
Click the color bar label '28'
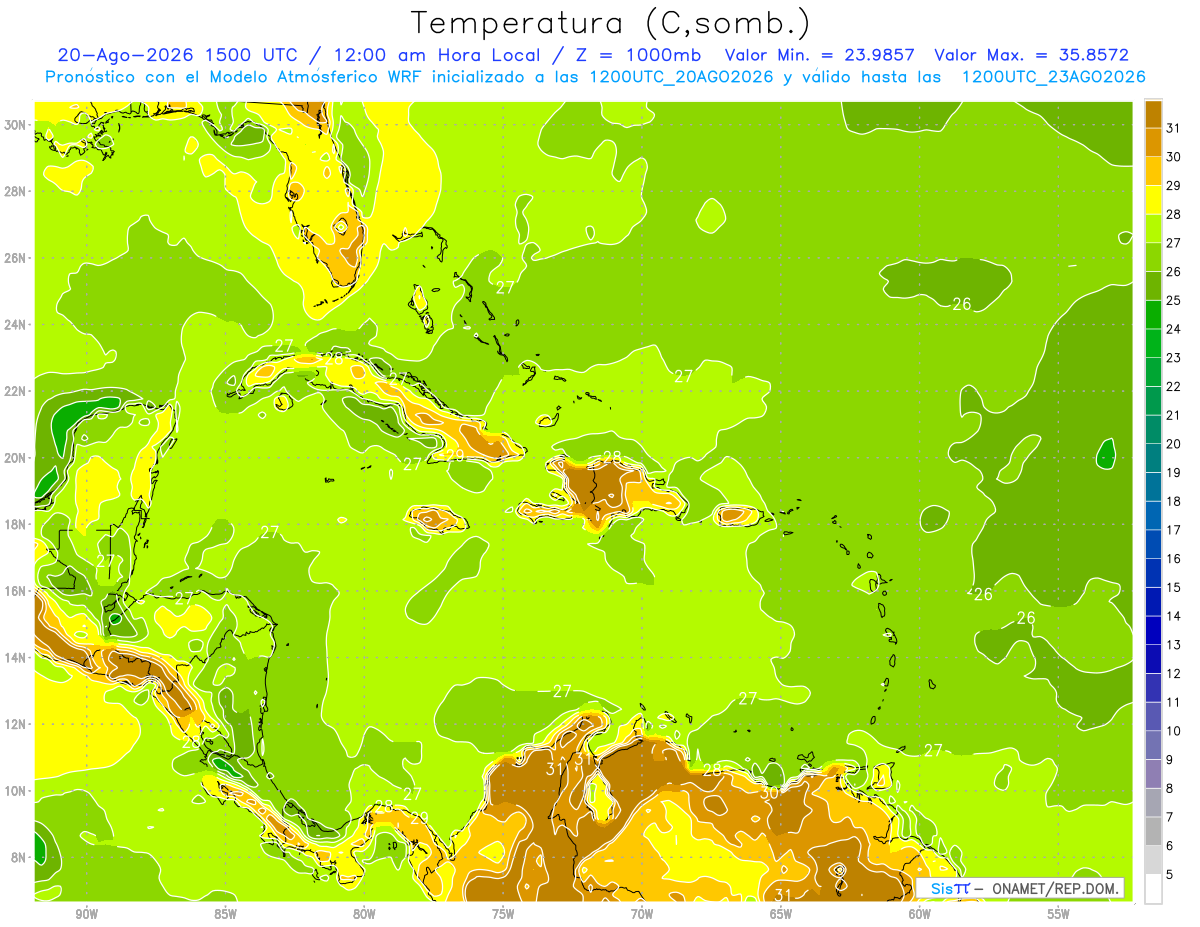point(1174,214)
